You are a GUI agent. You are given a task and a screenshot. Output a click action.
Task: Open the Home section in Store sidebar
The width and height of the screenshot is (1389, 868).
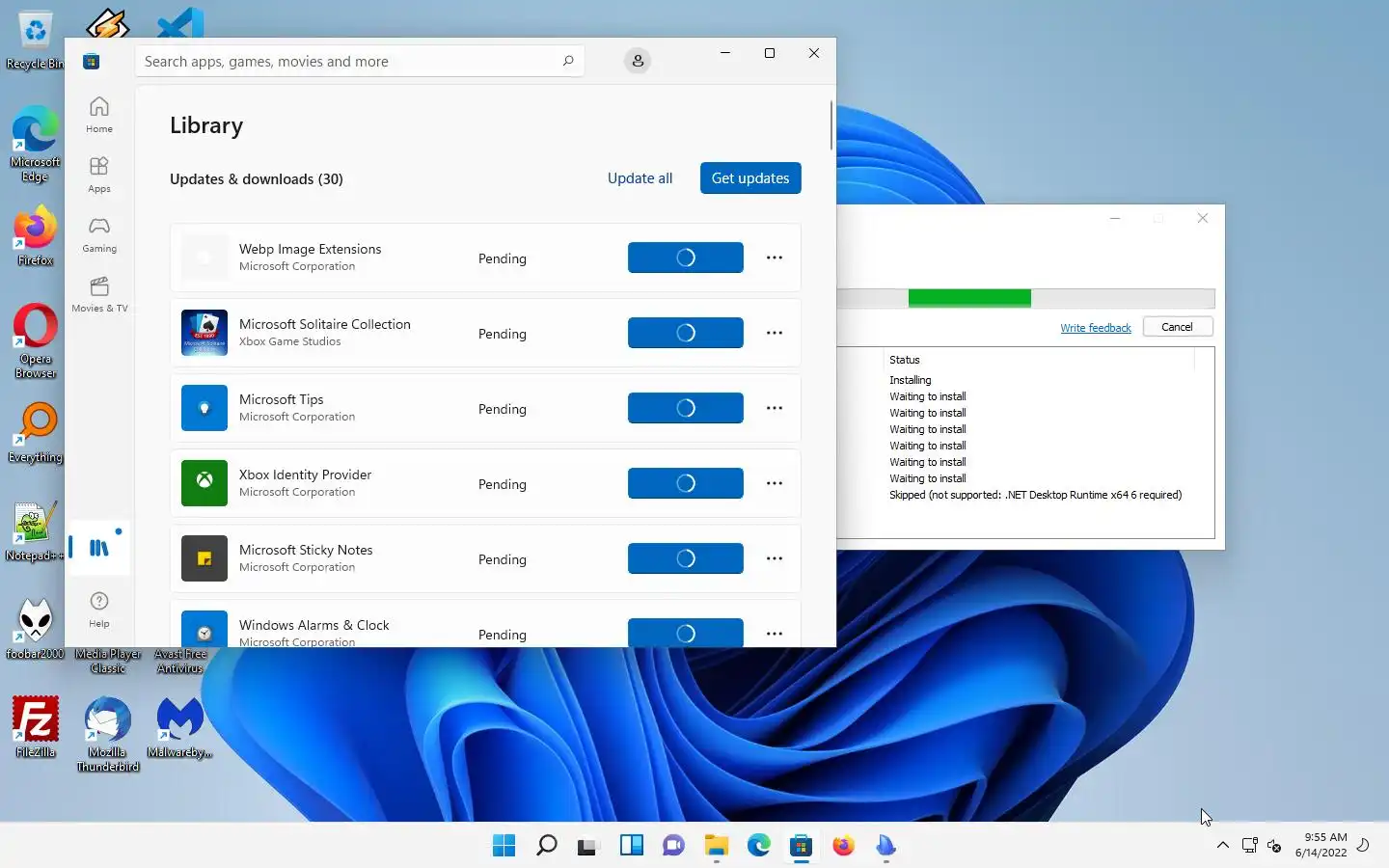pyautogui.click(x=99, y=114)
